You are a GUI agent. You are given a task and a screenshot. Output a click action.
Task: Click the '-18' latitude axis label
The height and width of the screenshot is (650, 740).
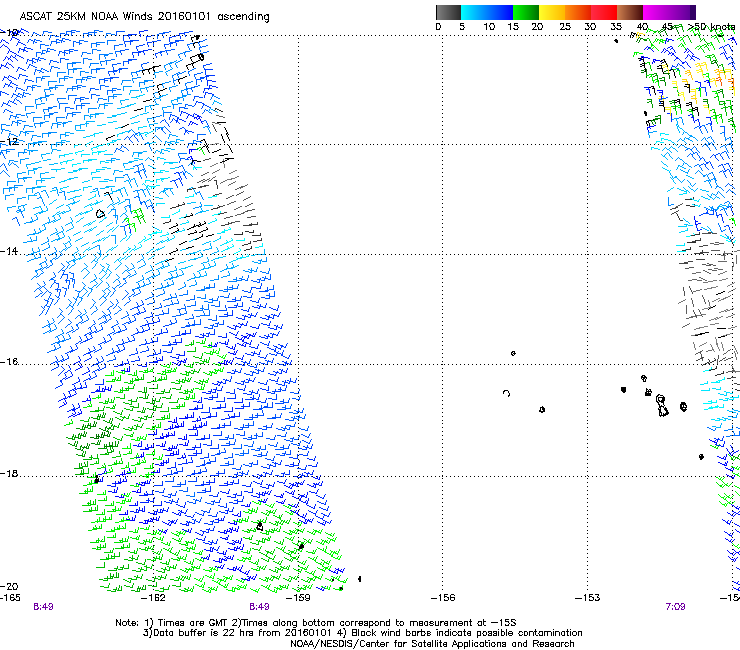click(9, 473)
